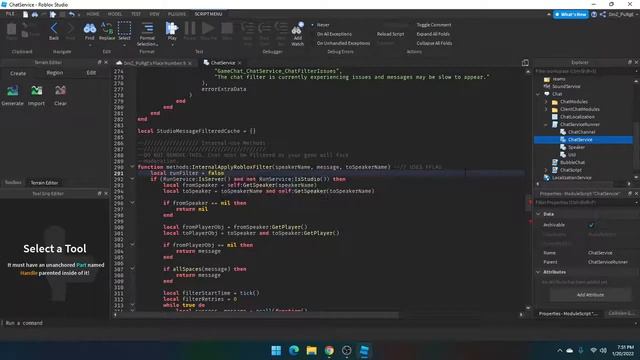Click the share icon near the username
Screen dimensions: 640x360
(603, 14)
